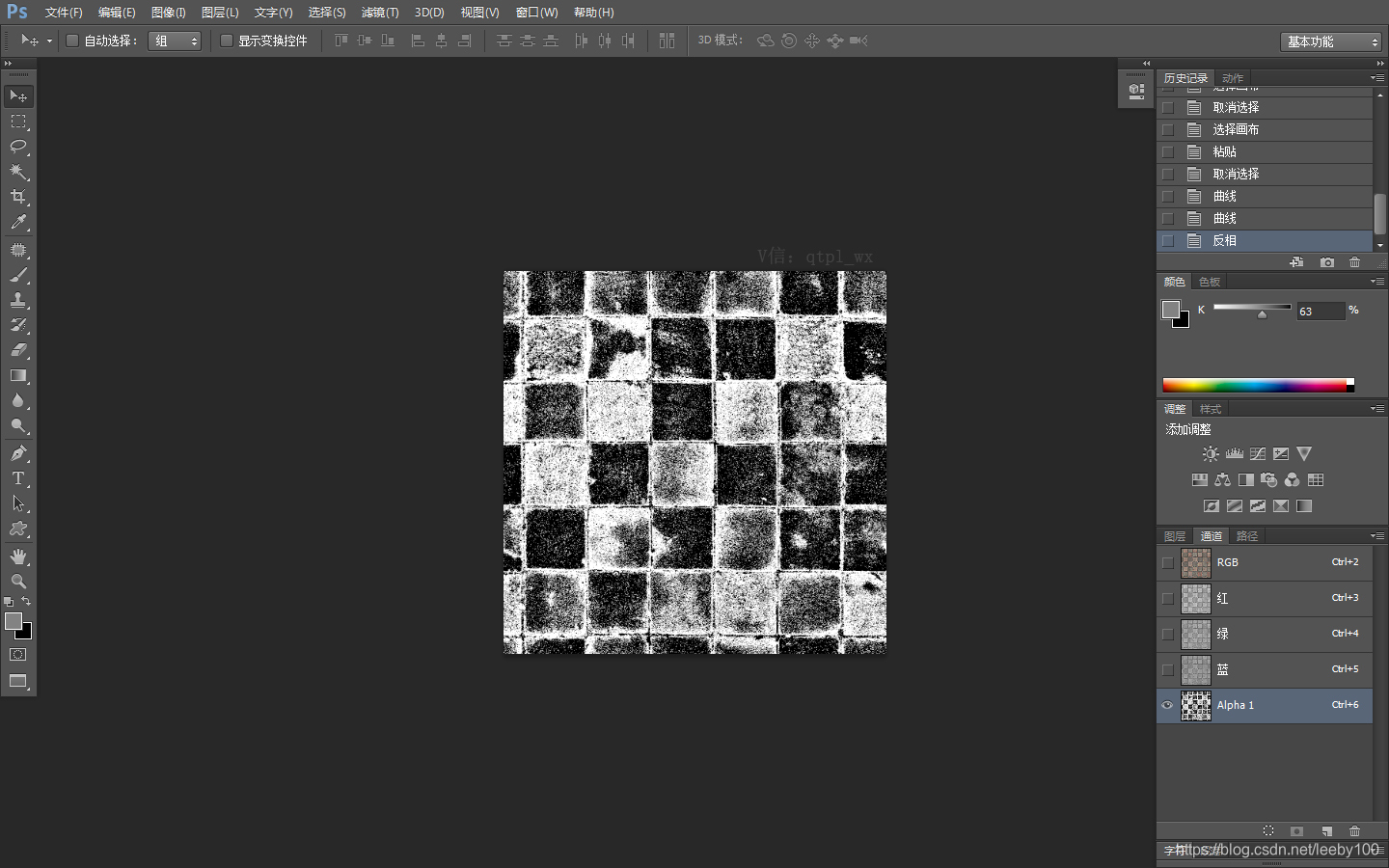This screenshot has height=868, width=1389.
Task: Select the Custom Shape tool
Action: 18,529
